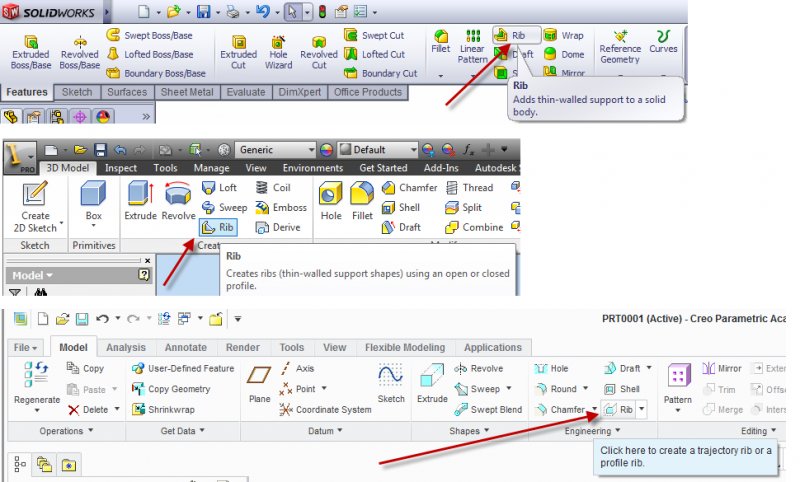Open Pattern tool in Creo
This screenshot has height=482, width=800.
(x=678, y=386)
